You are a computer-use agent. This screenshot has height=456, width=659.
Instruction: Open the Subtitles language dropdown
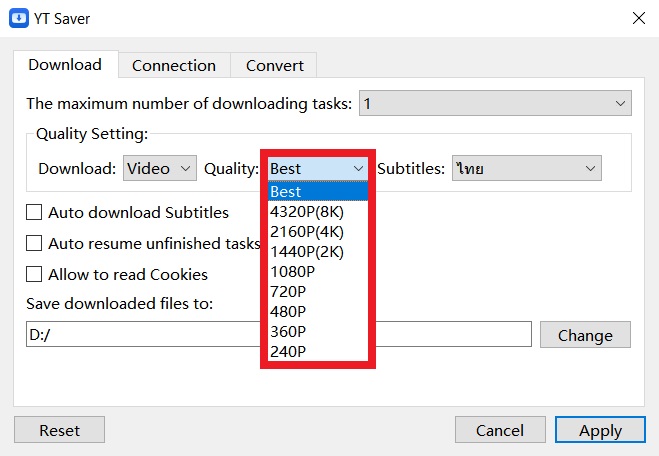tap(527, 169)
